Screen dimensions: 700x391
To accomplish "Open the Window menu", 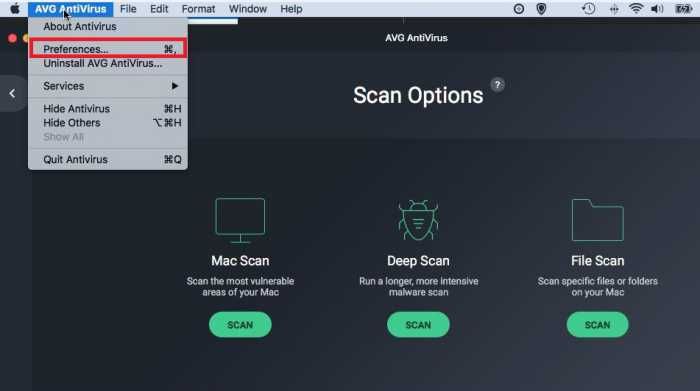I will (x=248, y=9).
